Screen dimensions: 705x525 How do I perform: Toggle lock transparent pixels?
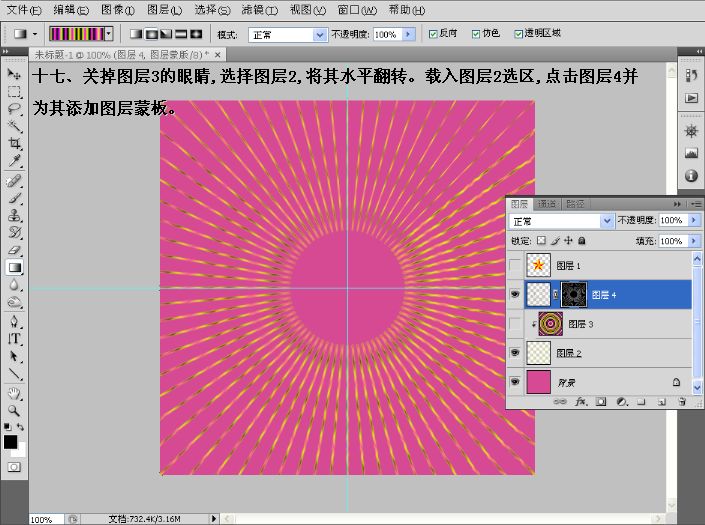coord(542,241)
